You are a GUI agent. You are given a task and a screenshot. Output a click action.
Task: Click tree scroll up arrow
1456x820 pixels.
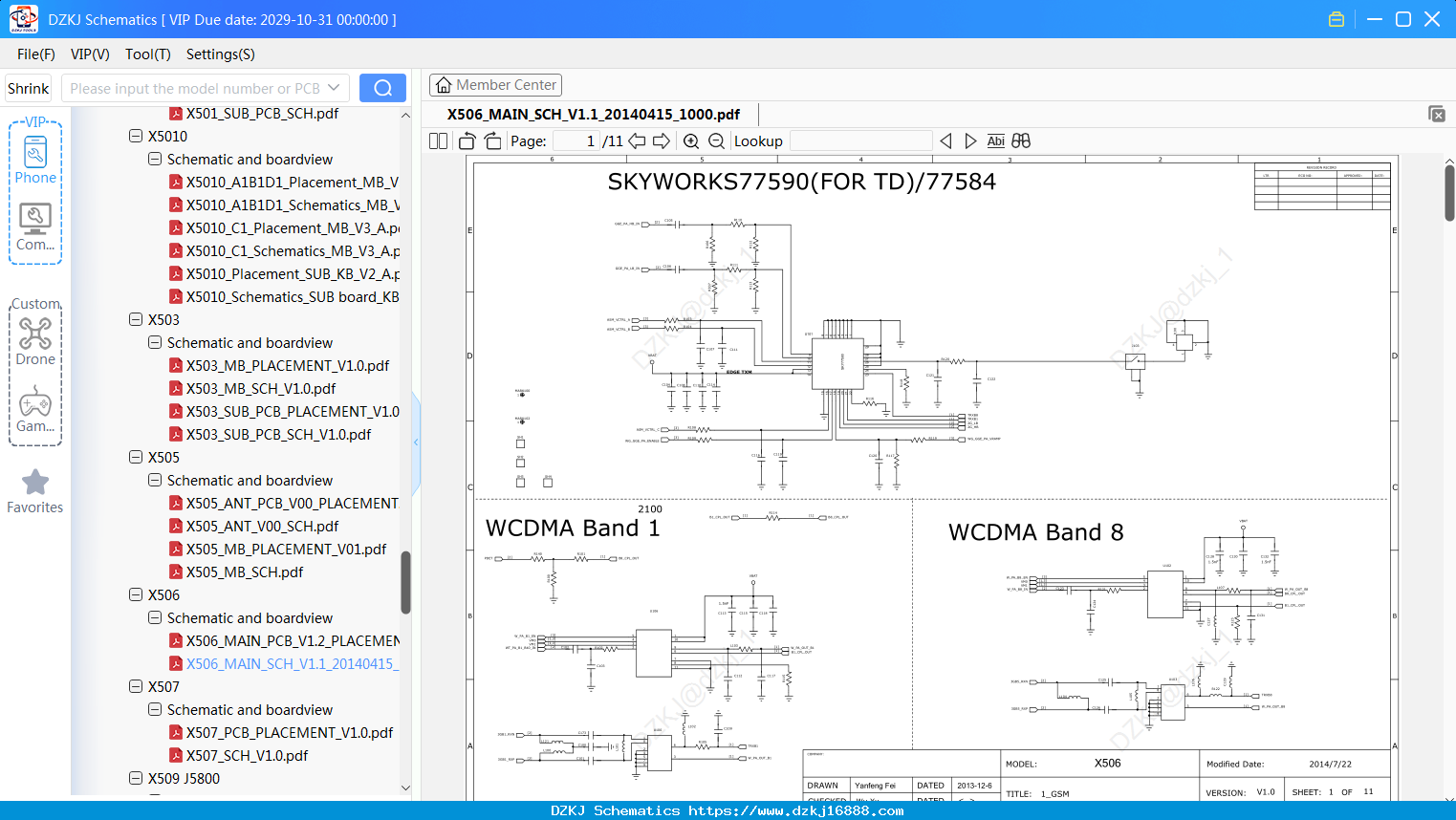[405, 115]
